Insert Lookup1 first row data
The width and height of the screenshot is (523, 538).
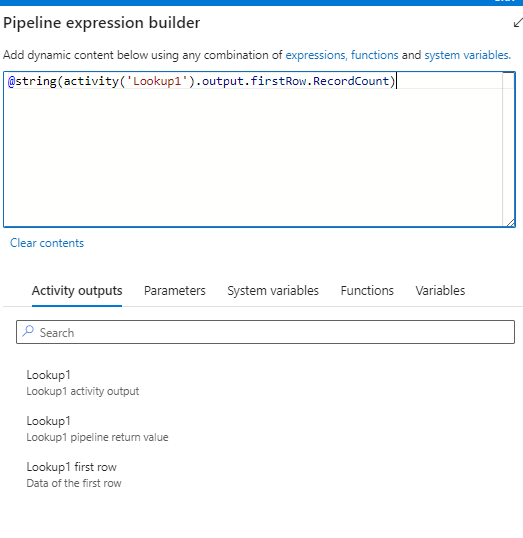tap(74, 475)
